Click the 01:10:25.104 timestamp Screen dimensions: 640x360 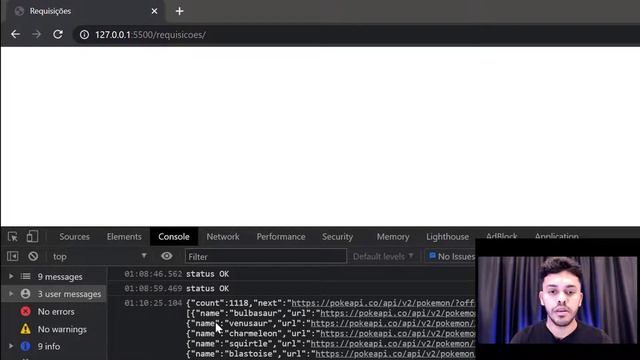153,303
